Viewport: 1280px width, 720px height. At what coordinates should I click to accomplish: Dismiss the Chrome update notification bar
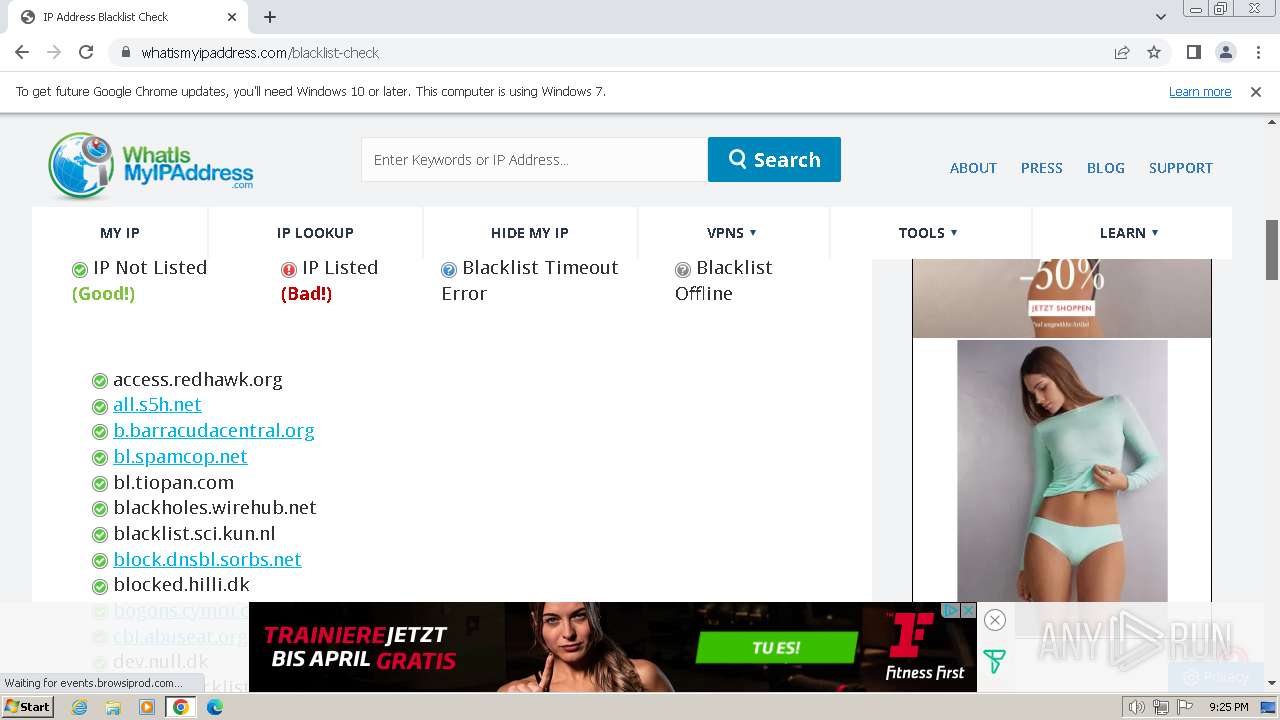coord(1256,91)
